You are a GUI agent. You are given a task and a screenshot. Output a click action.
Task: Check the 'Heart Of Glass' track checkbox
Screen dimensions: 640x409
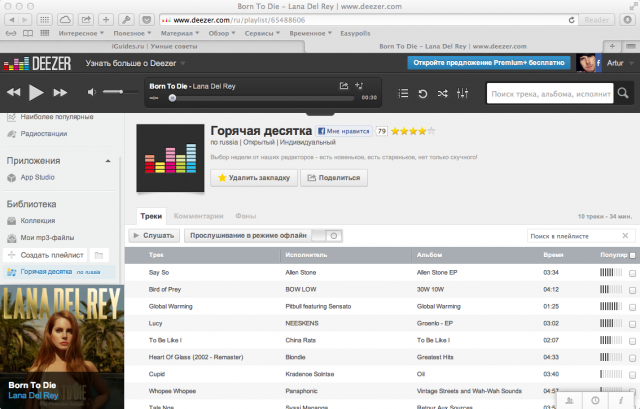(x=632, y=358)
